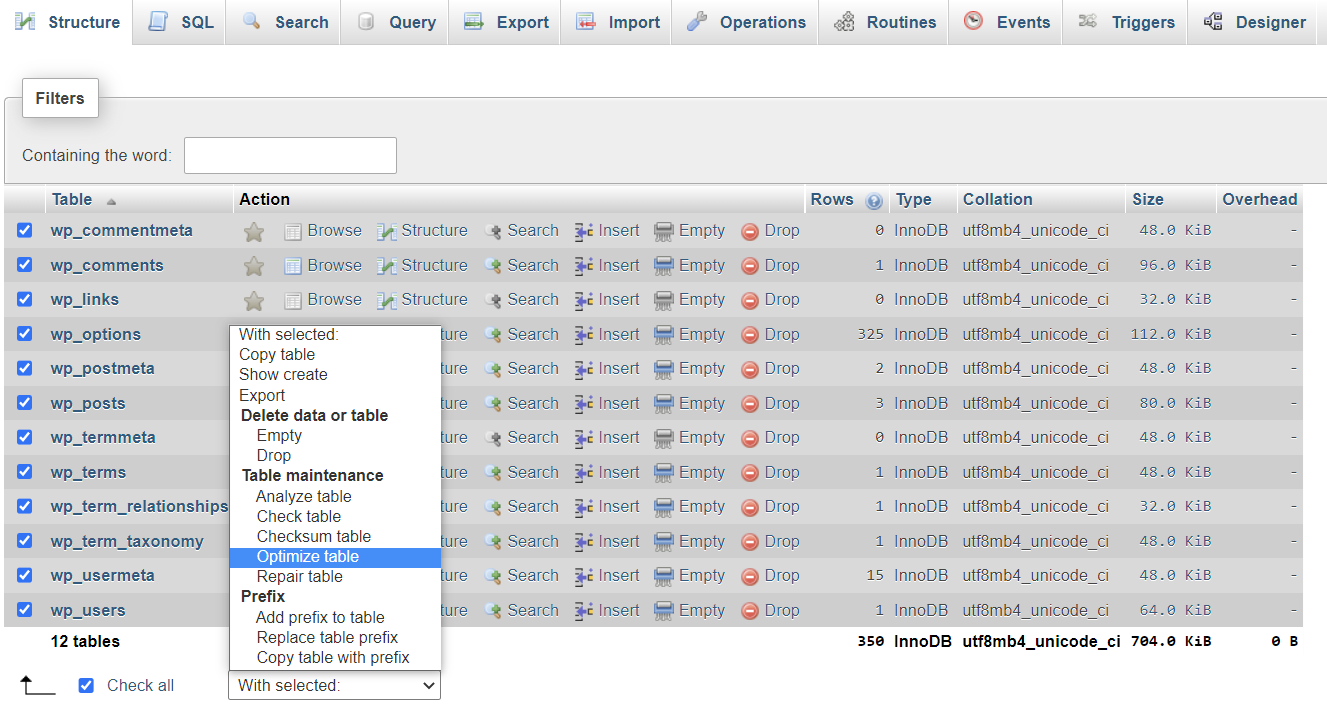Click the Containing the word input field
The height and width of the screenshot is (718, 1327).
[289, 155]
